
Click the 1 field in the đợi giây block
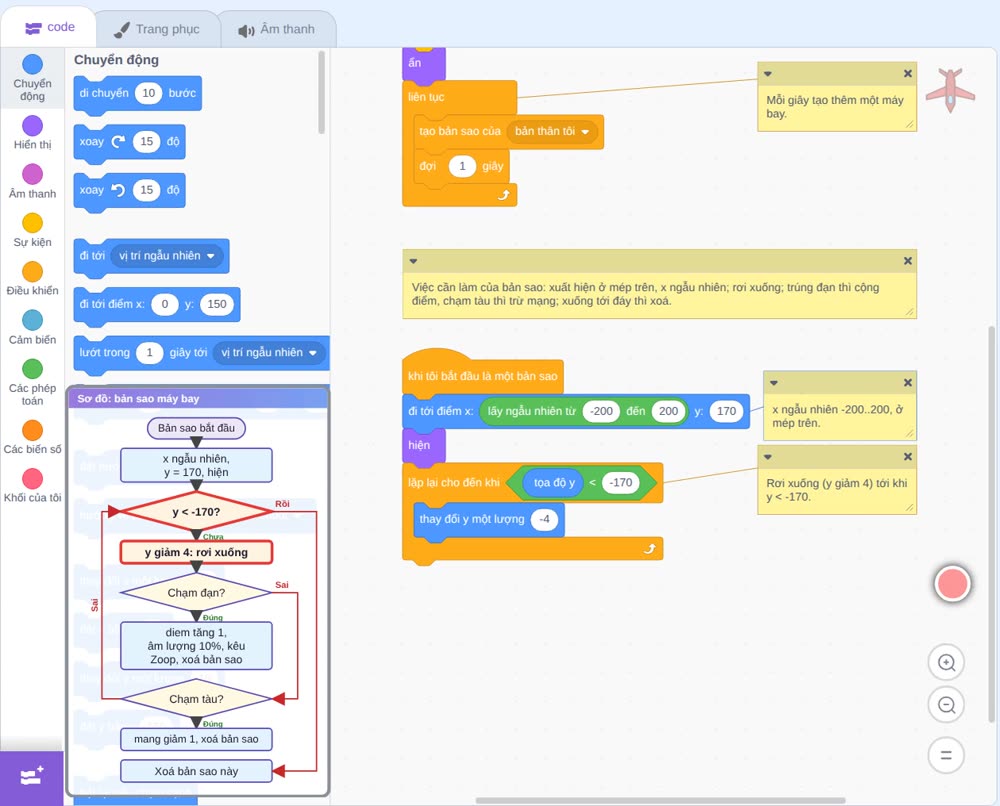[x=462, y=166]
